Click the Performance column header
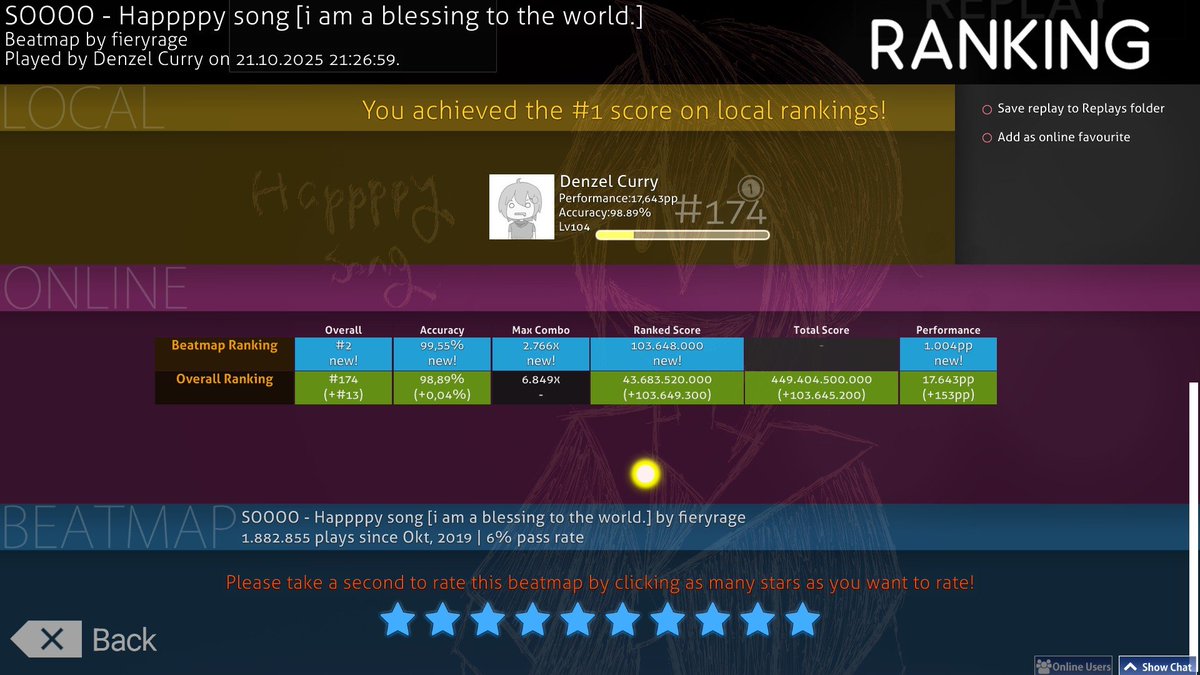 948,330
